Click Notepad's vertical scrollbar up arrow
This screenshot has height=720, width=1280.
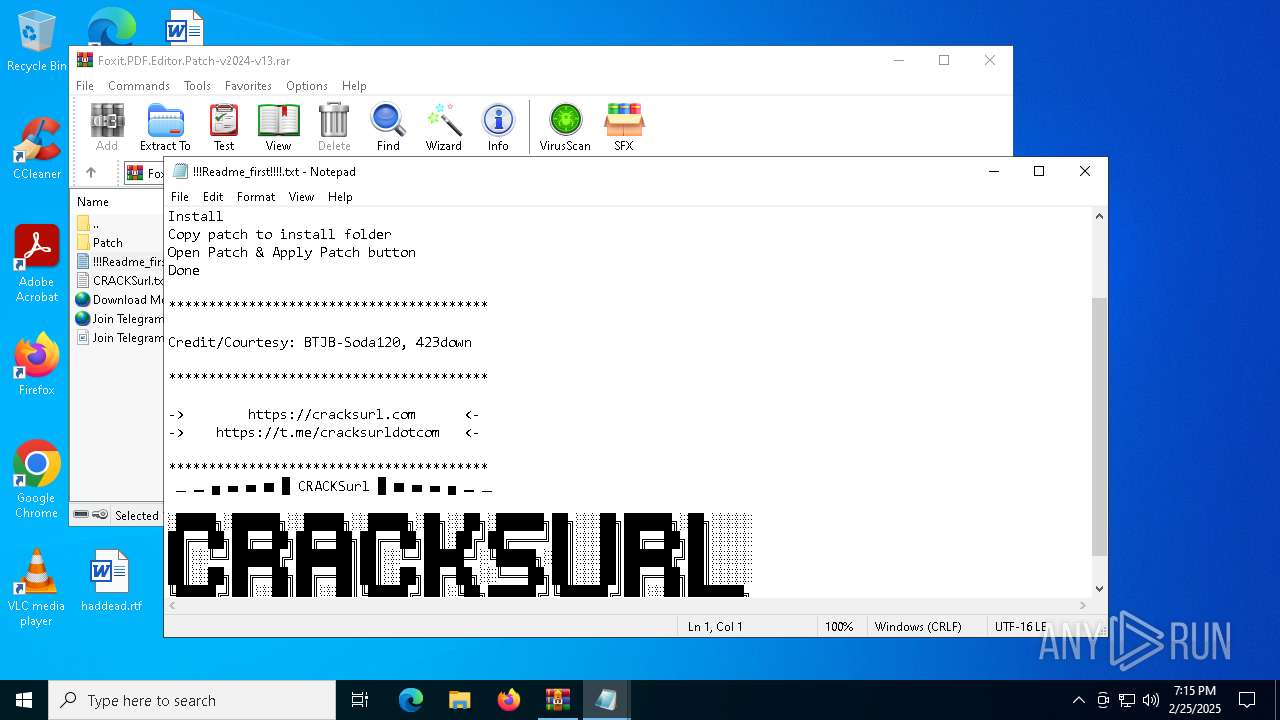pyautogui.click(x=1100, y=216)
